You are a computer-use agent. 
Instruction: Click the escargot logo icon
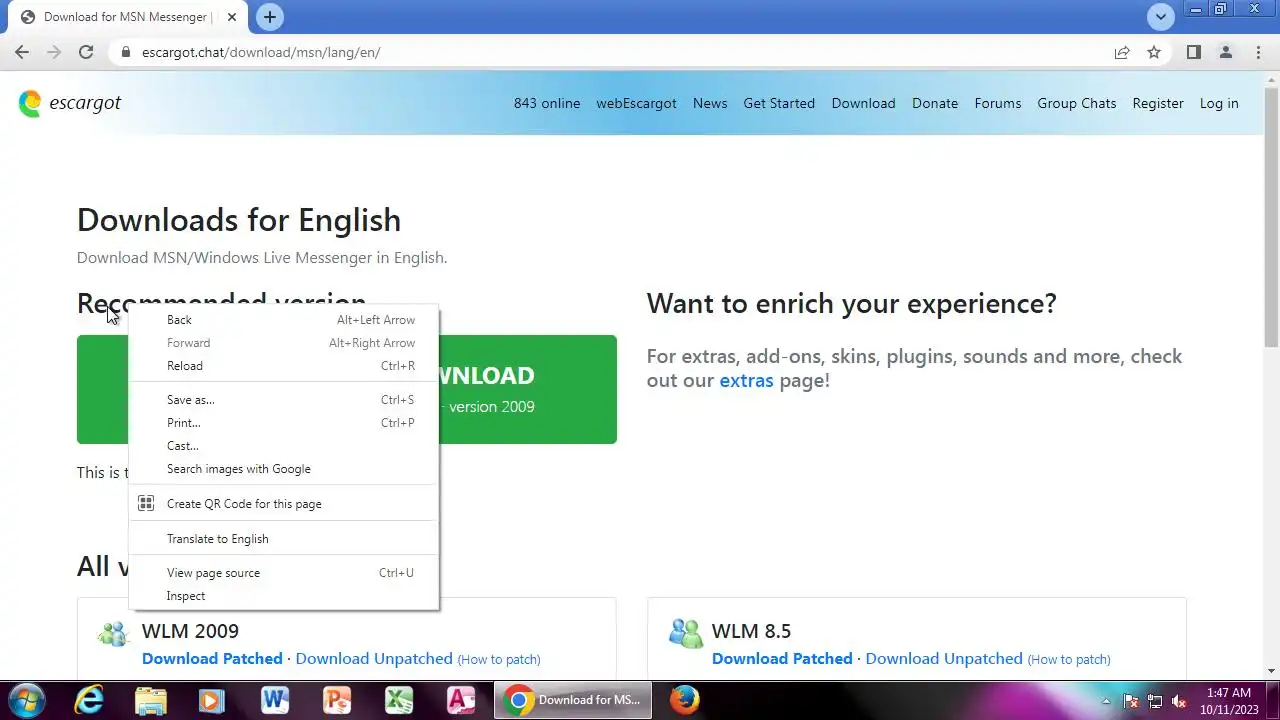(x=30, y=103)
